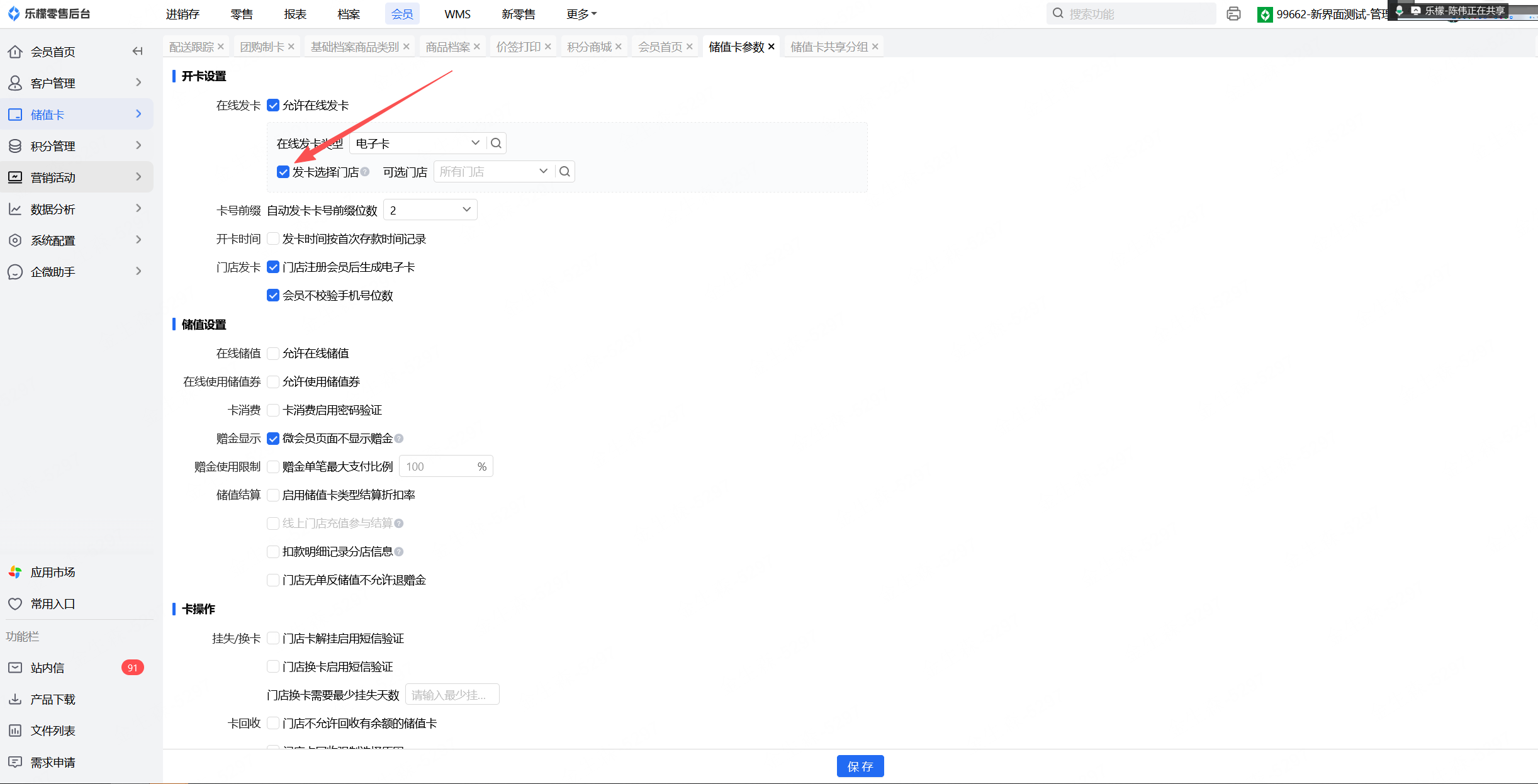The width and height of the screenshot is (1538, 784).
Task: Collapse the sidebar with the arrow icon
Action: [137, 52]
